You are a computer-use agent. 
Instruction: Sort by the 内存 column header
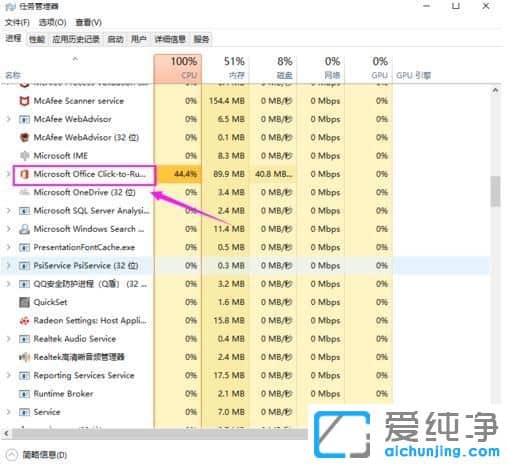[x=226, y=68]
